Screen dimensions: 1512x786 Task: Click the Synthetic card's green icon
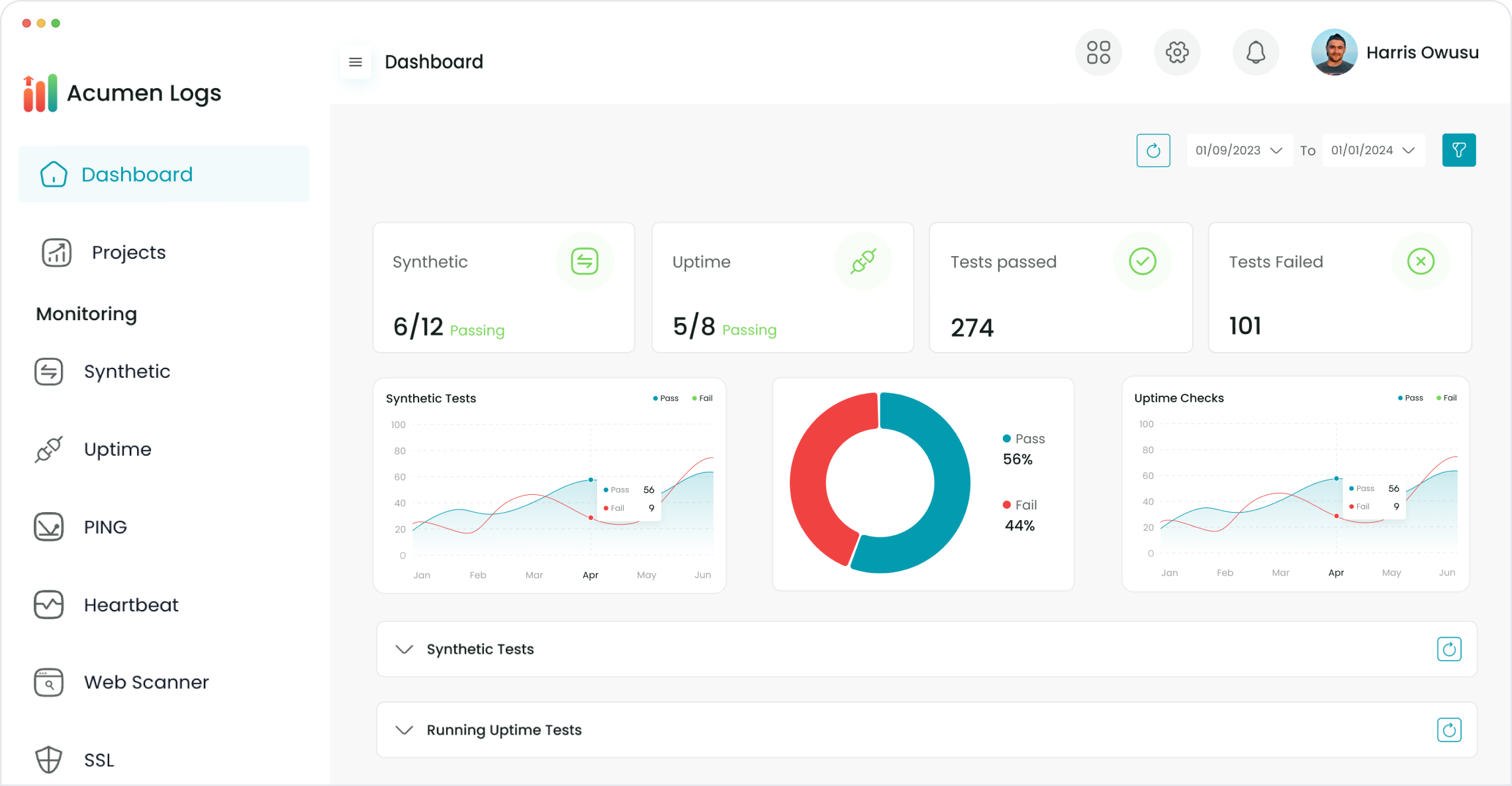click(585, 261)
